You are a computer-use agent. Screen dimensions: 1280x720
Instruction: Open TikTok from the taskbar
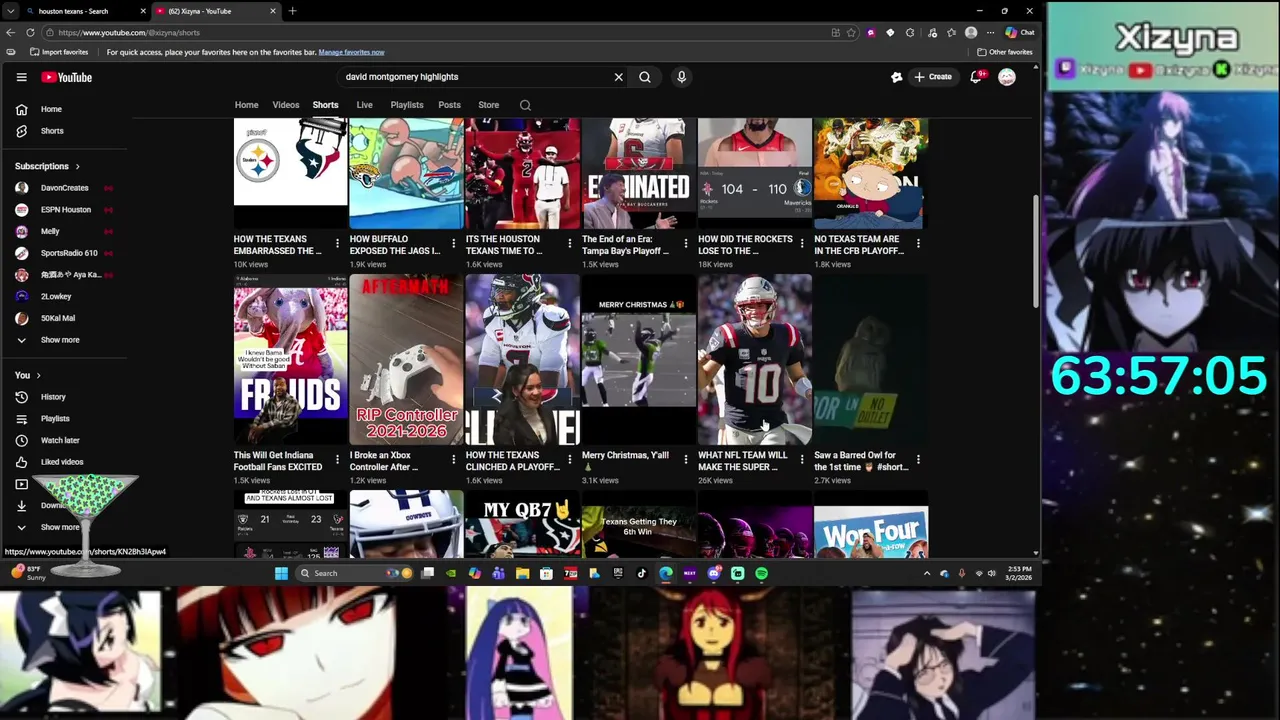click(x=642, y=573)
